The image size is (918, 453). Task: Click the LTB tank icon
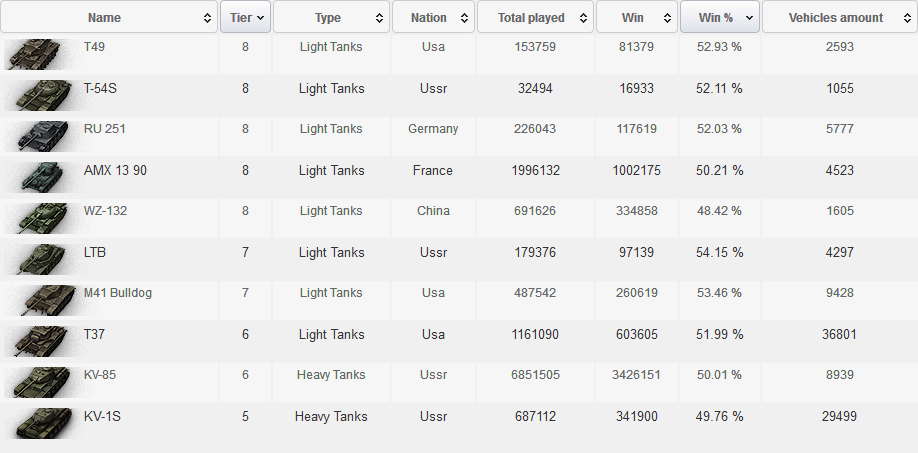38,258
